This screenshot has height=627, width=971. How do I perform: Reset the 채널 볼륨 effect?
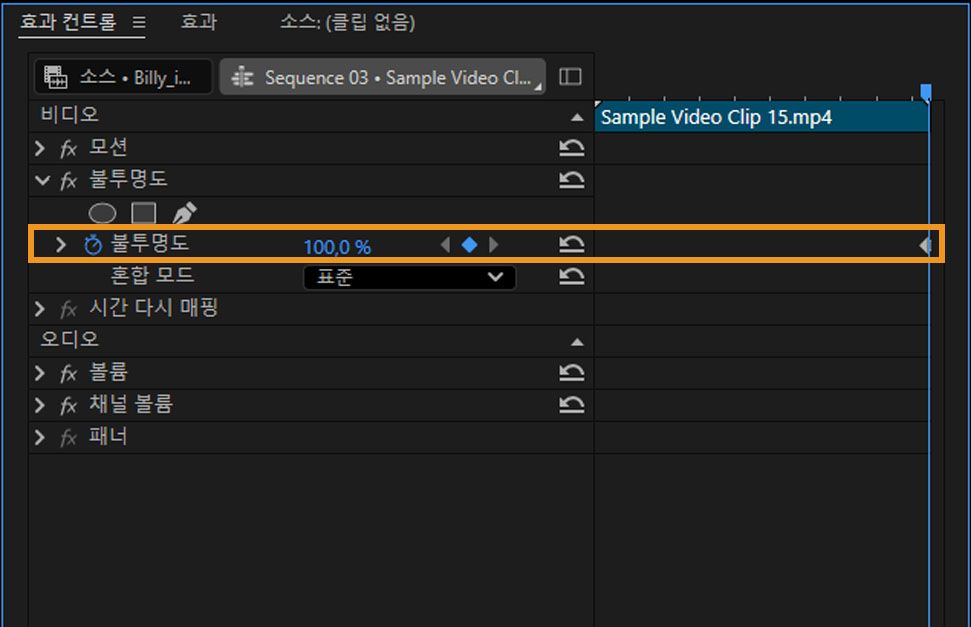tap(571, 404)
